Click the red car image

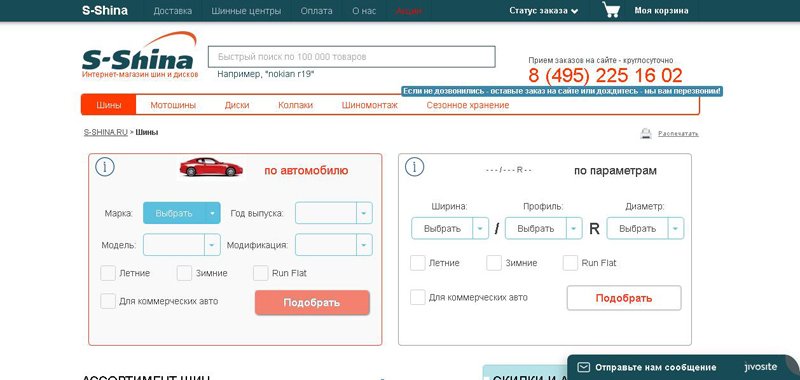click(x=211, y=167)
